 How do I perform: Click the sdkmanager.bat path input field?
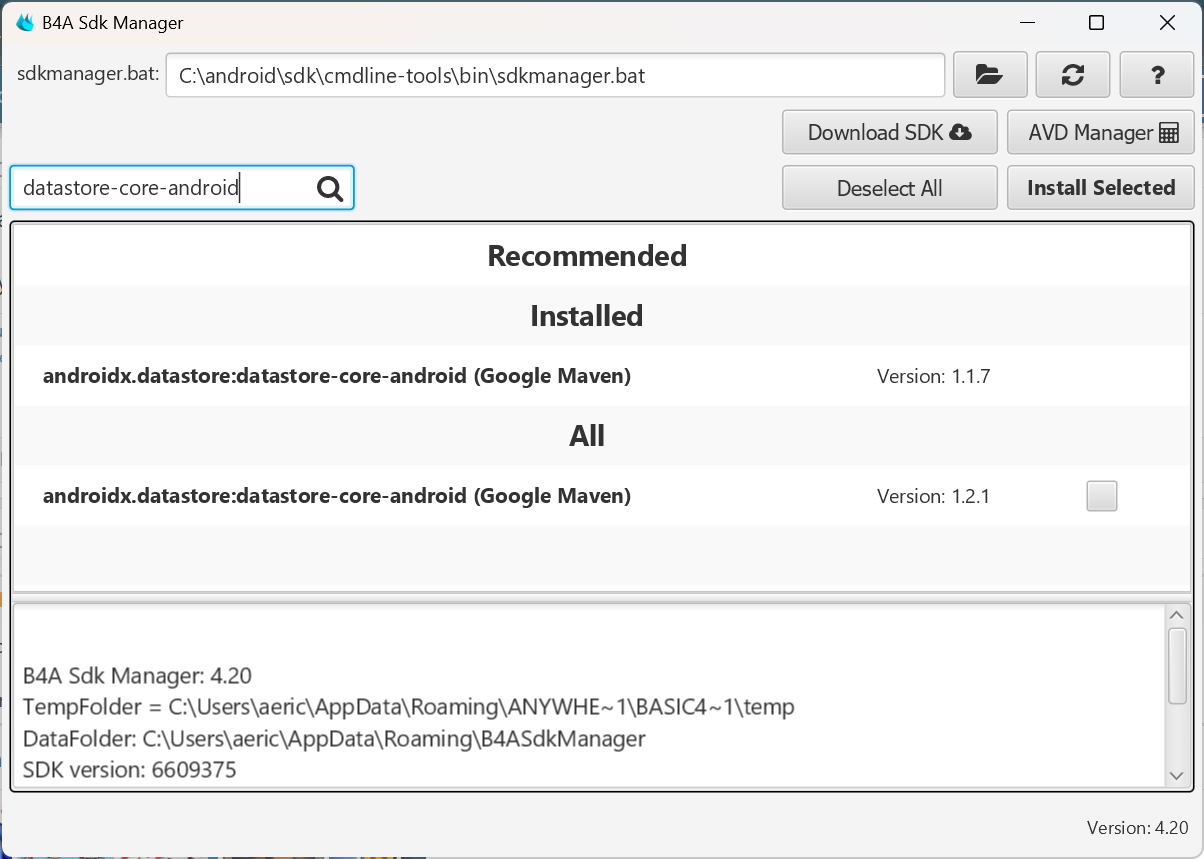point(555,75)
